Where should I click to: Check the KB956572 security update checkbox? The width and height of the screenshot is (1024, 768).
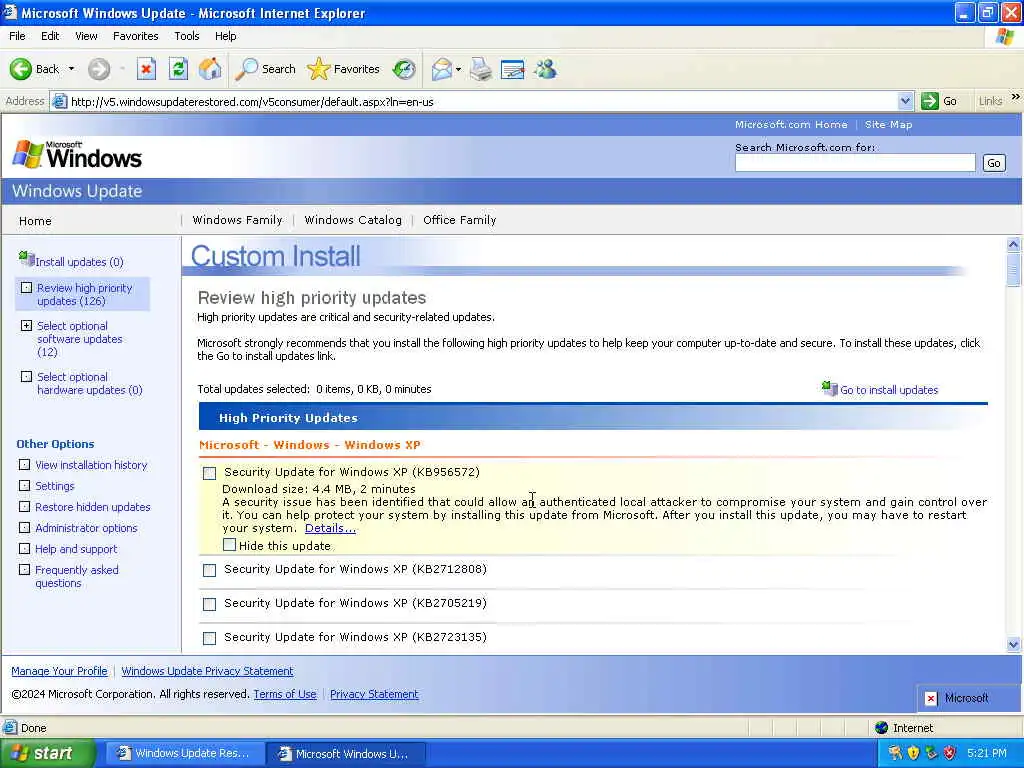pyautogui.click(x=210, y=473)
